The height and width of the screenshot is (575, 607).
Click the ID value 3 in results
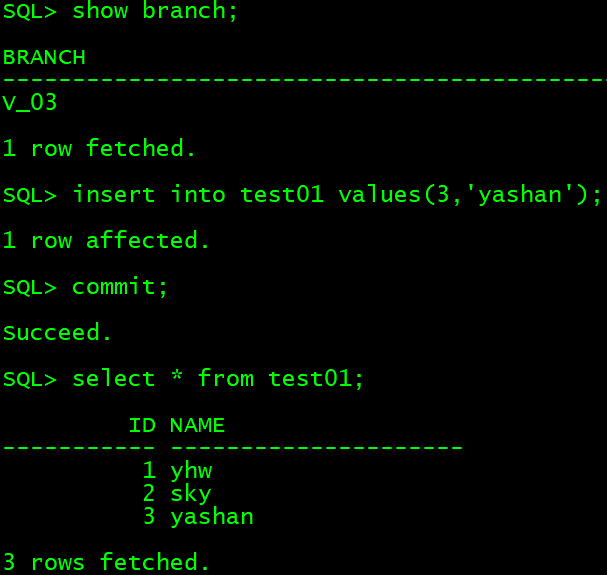coord(149,516)
